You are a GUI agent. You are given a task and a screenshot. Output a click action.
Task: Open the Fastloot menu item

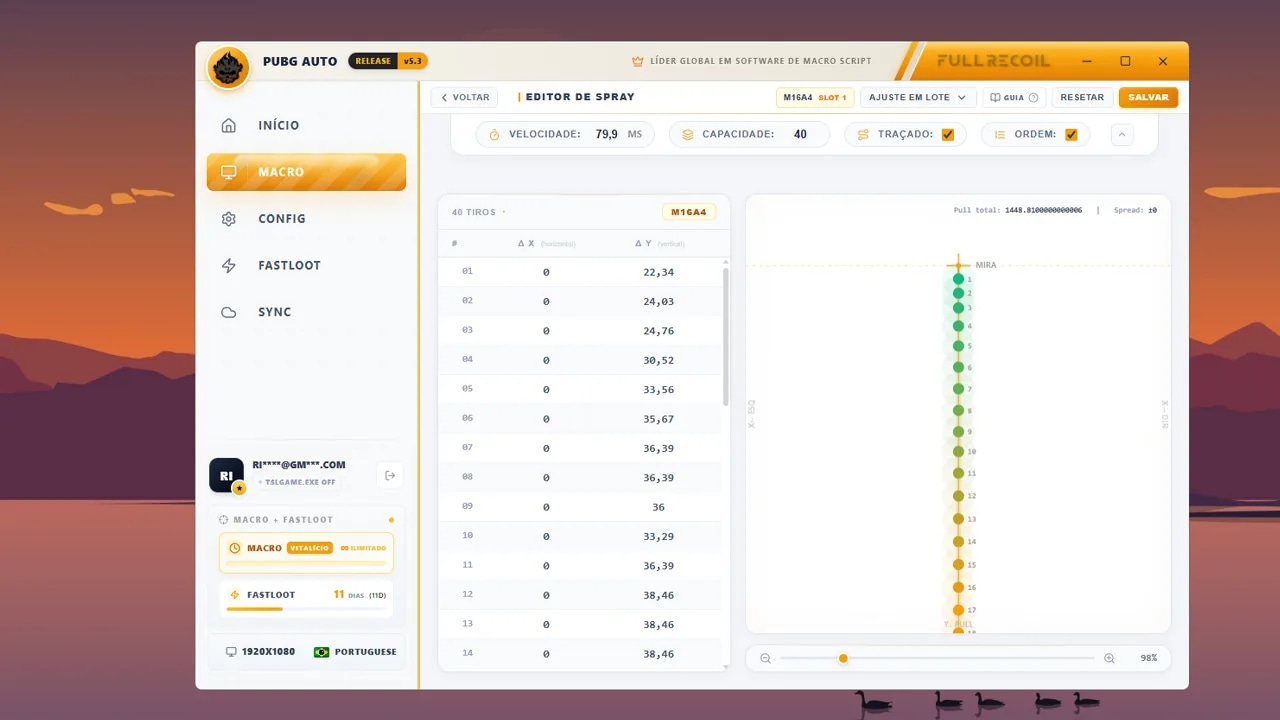tap(306, 265)
